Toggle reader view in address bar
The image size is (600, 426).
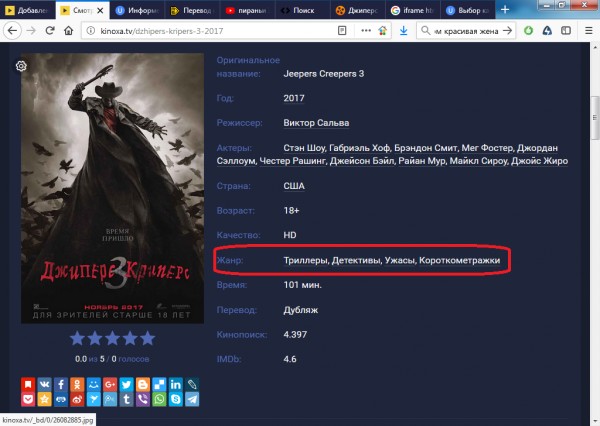click(342, 31)
